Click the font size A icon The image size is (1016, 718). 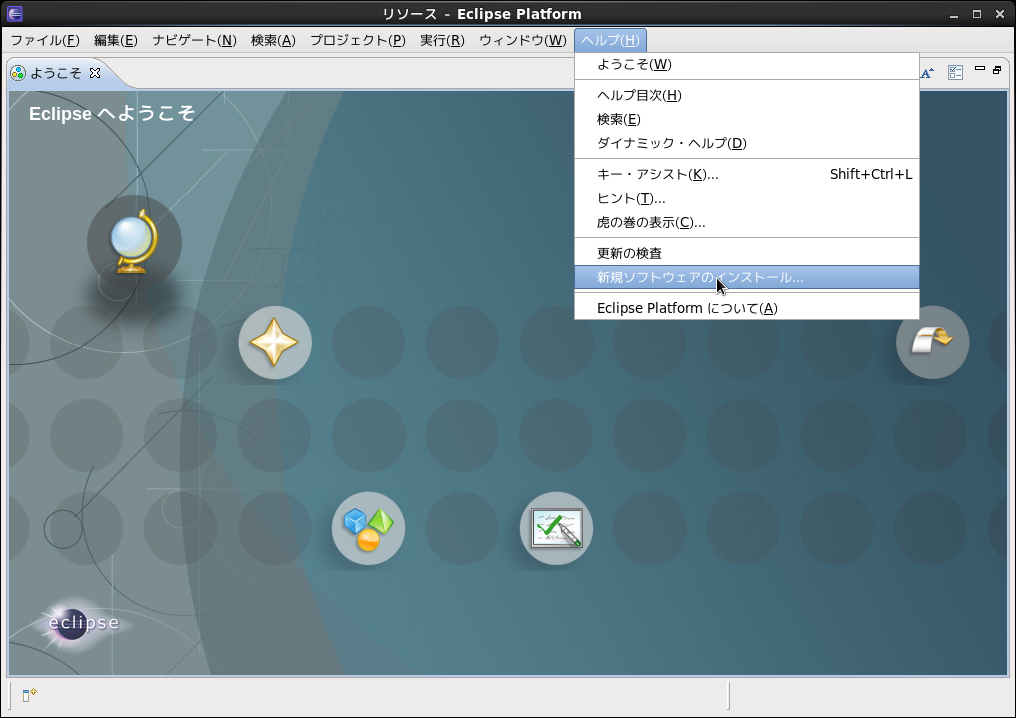[x=927, y=73]
